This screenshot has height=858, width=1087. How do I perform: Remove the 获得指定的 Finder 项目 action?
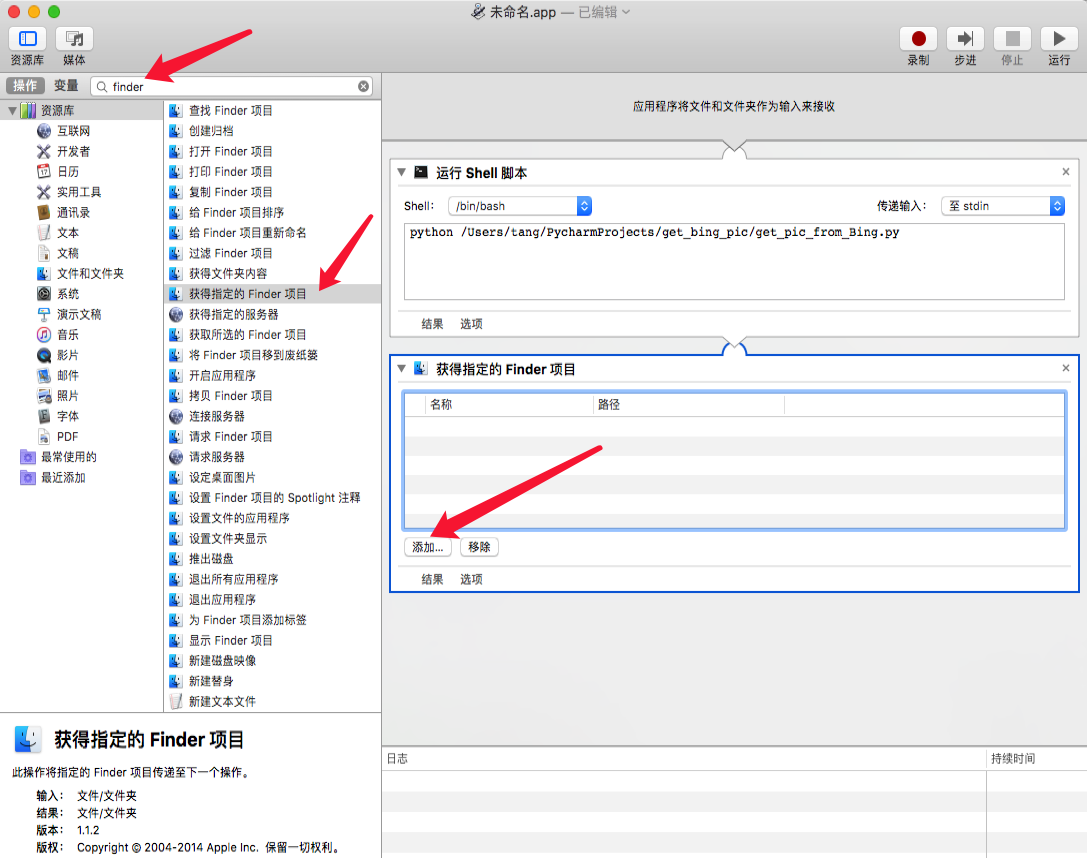point(1066,368)
